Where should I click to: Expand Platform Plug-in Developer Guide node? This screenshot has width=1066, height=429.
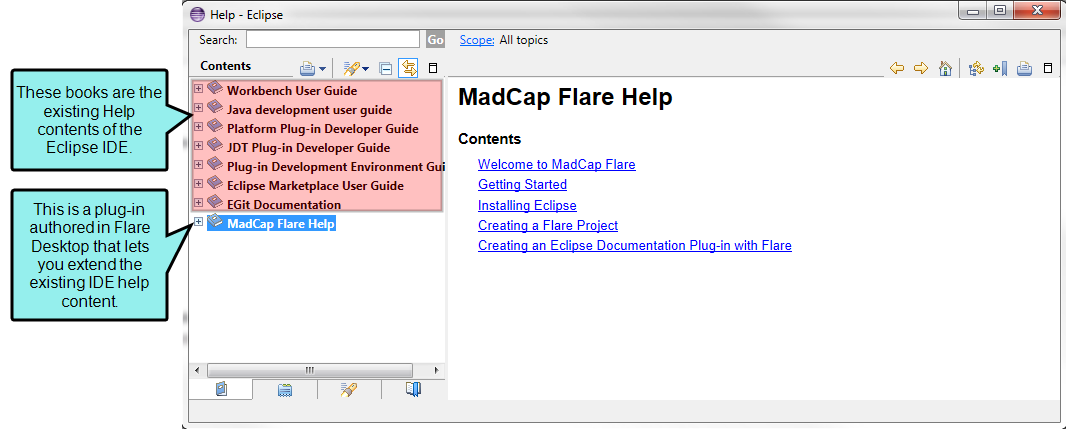point(198,126)
